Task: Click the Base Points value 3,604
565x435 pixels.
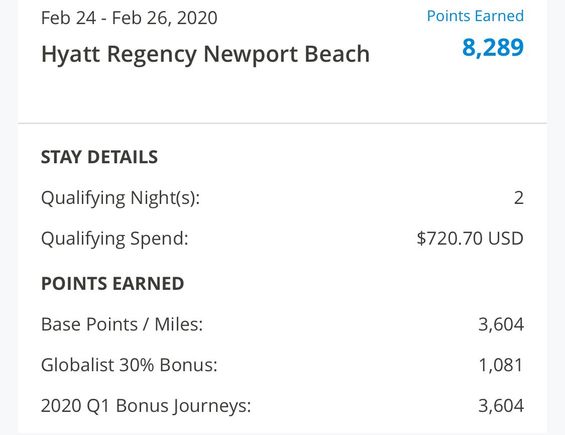Action: tap(501, 324)
